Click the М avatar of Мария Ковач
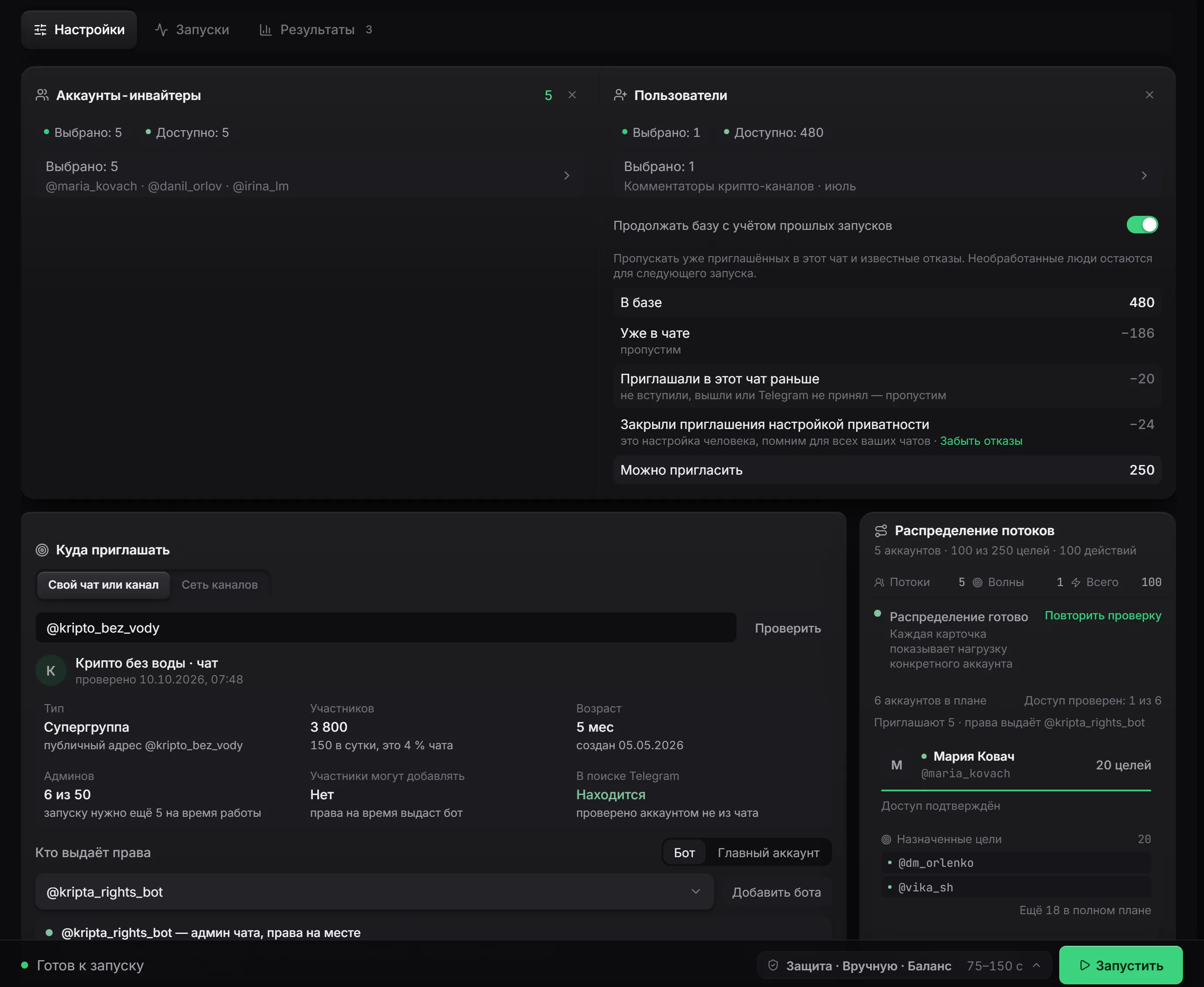The height and width of the screenshot is (987, 1204). [x=896, y=765]
